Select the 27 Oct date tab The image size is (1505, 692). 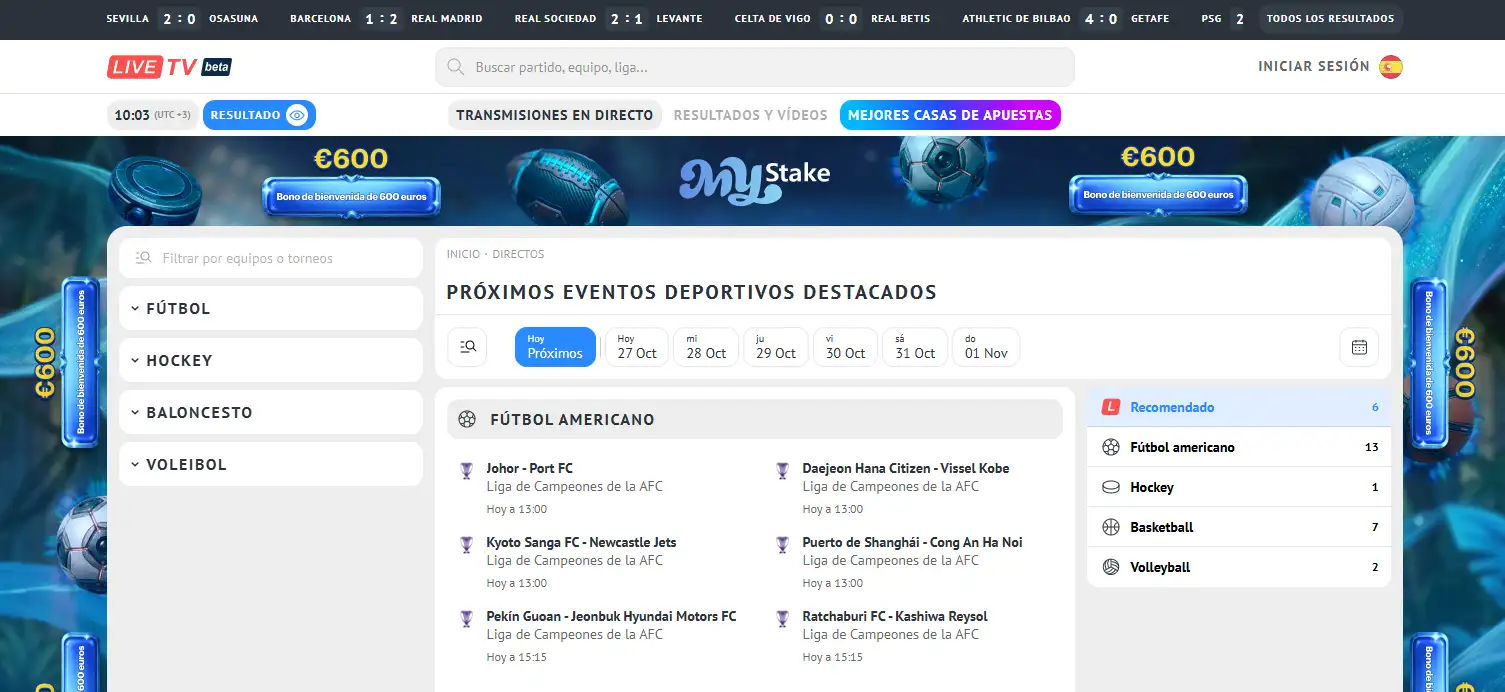pos(637,347)
